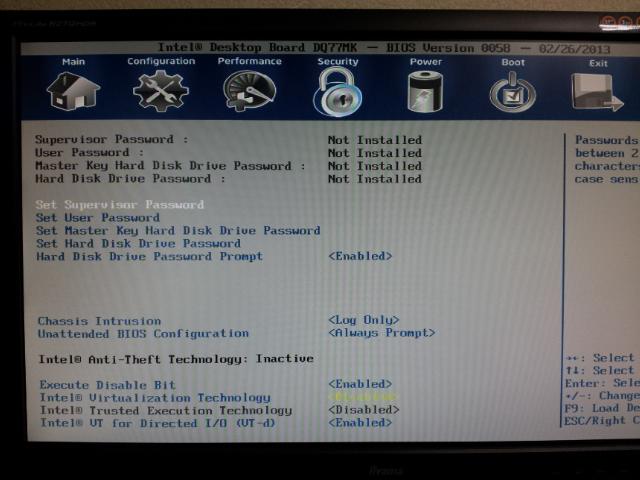Click the F9 Load Defaults hint
The width and height of the screenshot is (640, 480).
point(602,408)
